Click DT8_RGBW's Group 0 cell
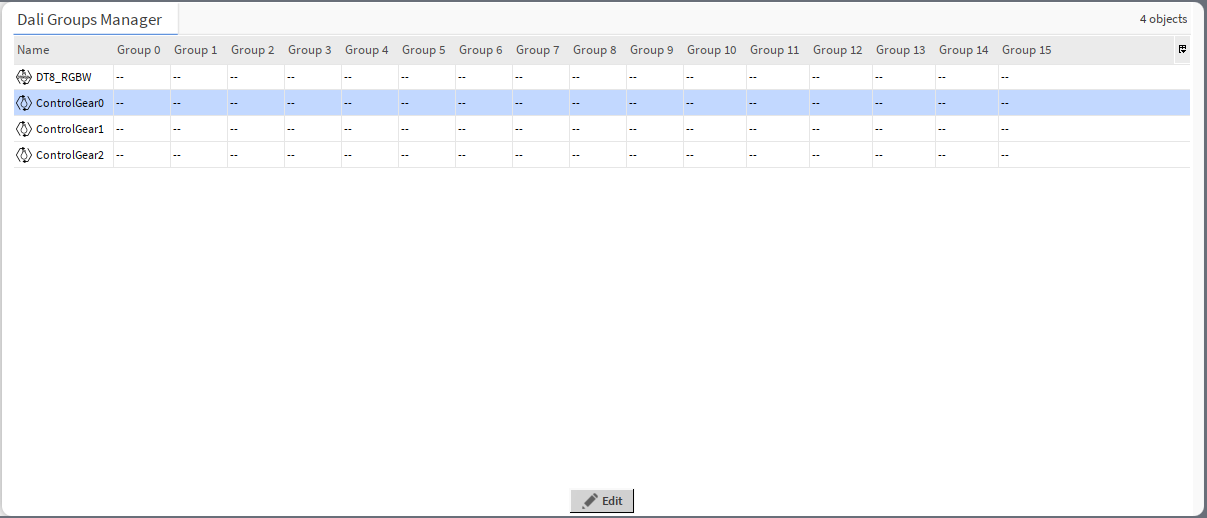1207x518 pixels. (x=142, y=77)
